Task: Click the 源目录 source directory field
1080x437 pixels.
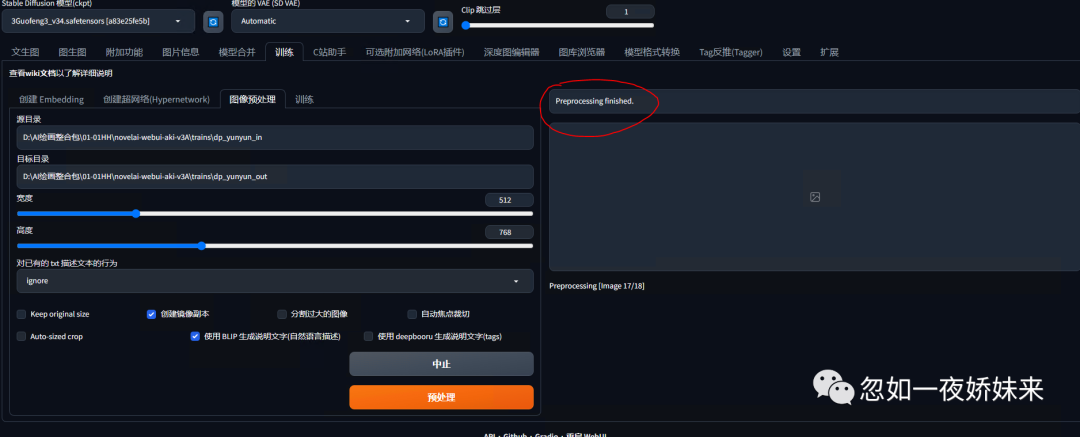Action: click(275, 137)
